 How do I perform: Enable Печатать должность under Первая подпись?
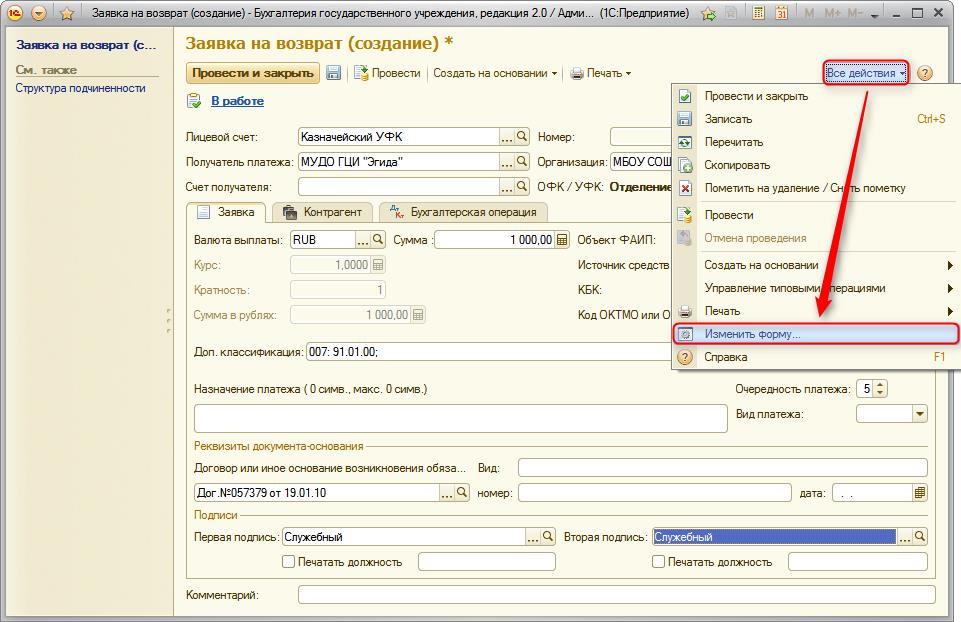pyautogui.click(x=289, y=562)
